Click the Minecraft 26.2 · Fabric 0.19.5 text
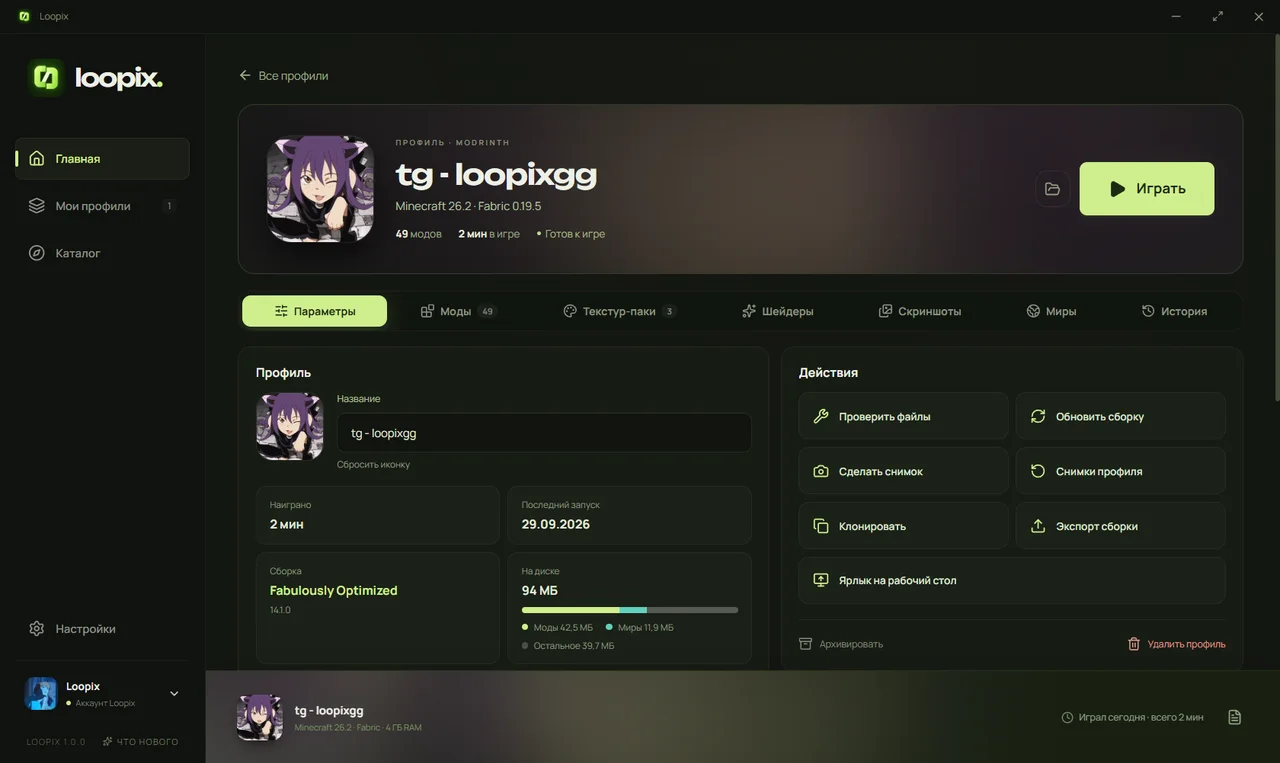The image size is (1280, 763). (x=468, y=206)
